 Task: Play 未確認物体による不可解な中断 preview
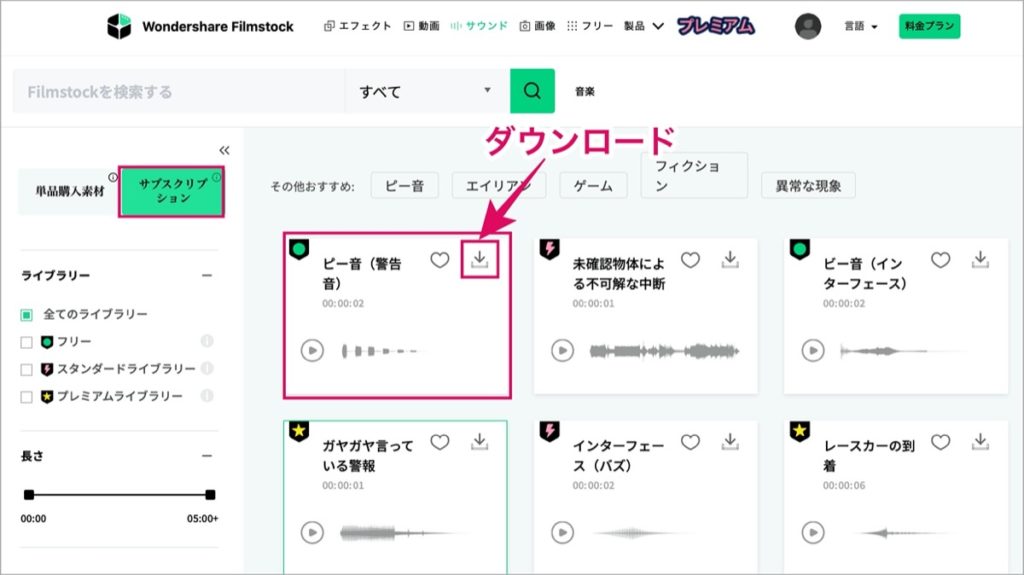(x=562, y=351)
